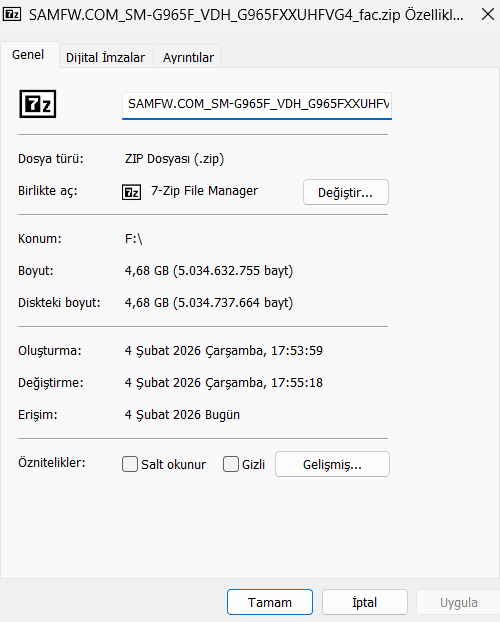Select the size 4,68 GB (5.034.632.755 bayt)
The image size is (500, 622).
point(209,271)
